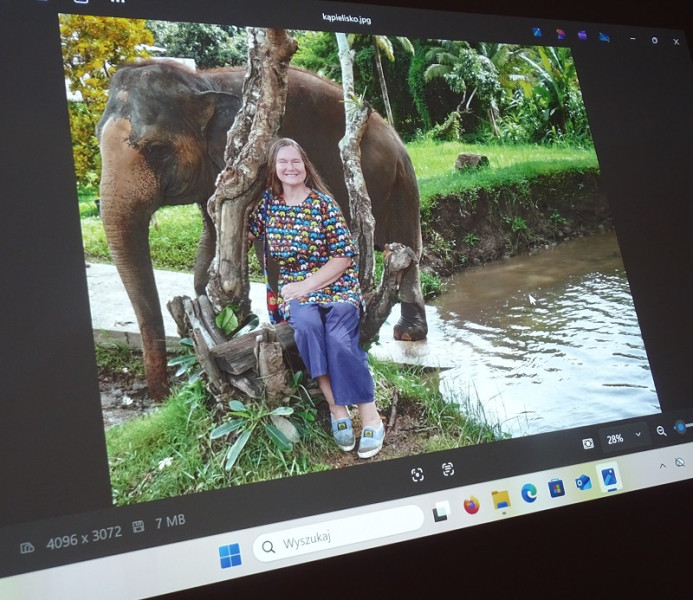The image size is (693, 600).
Task: Click the scan text icon below the photo
Action: point(447,469)
